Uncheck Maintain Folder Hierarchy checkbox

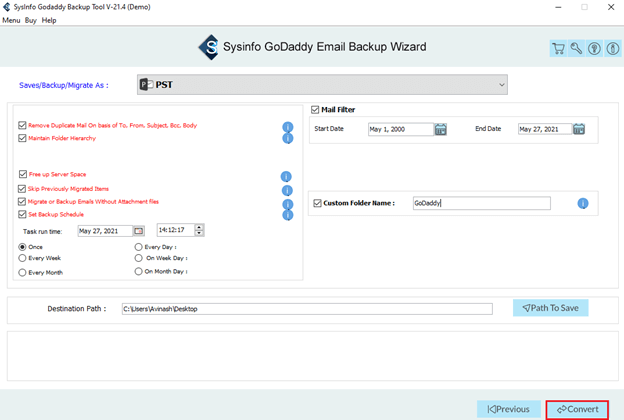pyautogui.click(x=22, y=138)
